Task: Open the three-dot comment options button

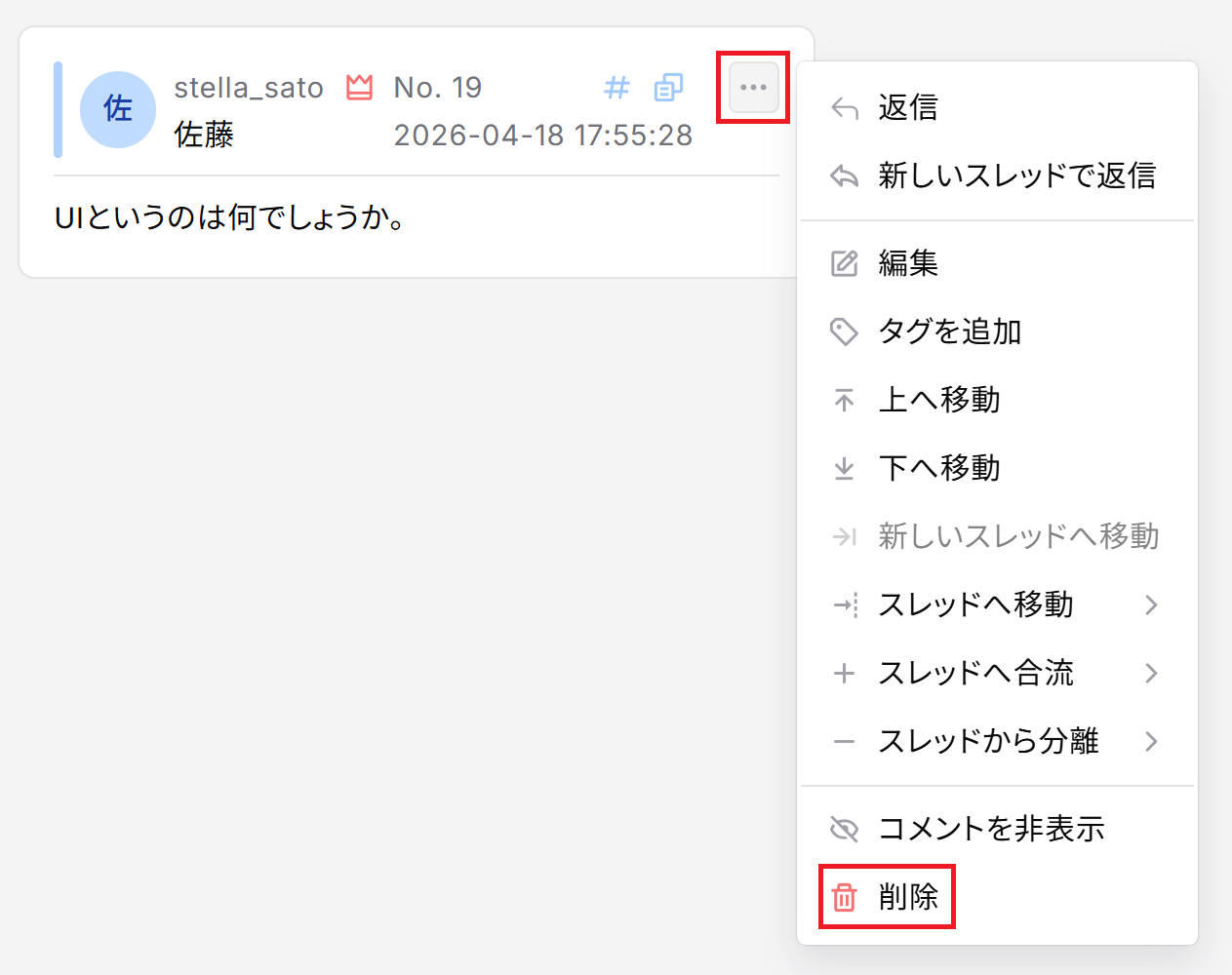Action: point(753,88)
